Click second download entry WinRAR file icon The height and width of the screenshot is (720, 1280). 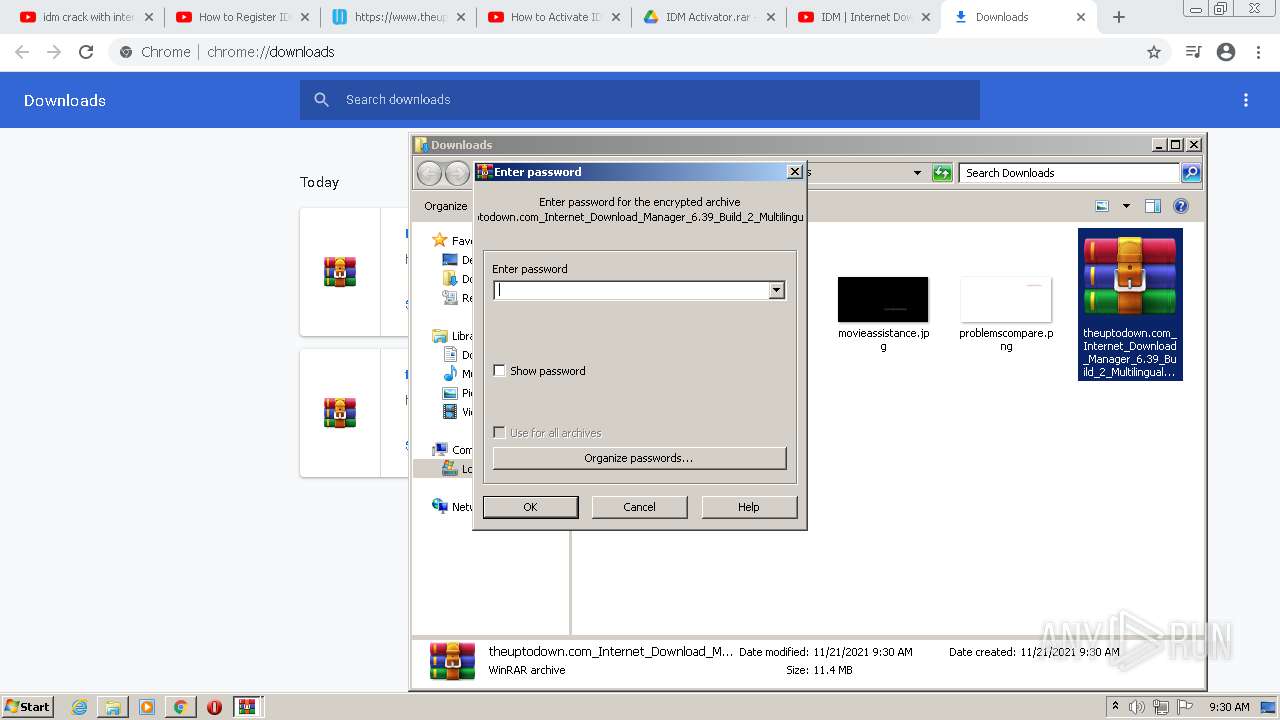point(340,413)
